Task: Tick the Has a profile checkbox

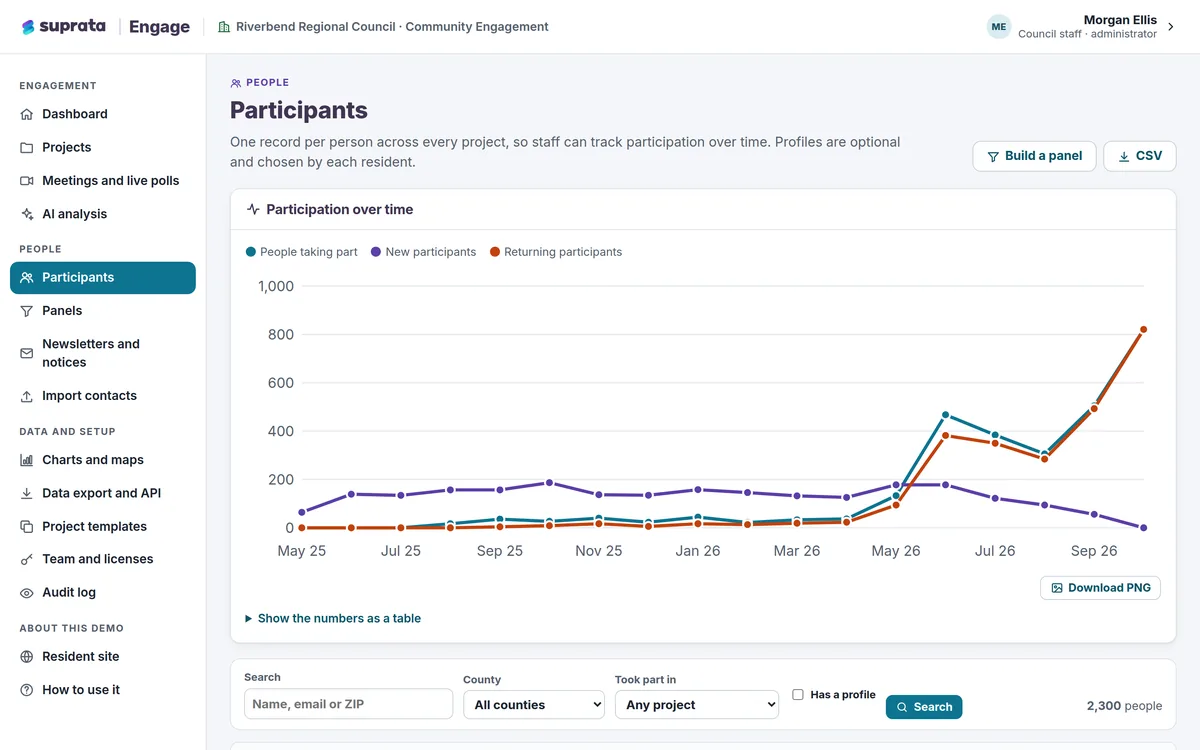Action: click(x=798, y=694)
